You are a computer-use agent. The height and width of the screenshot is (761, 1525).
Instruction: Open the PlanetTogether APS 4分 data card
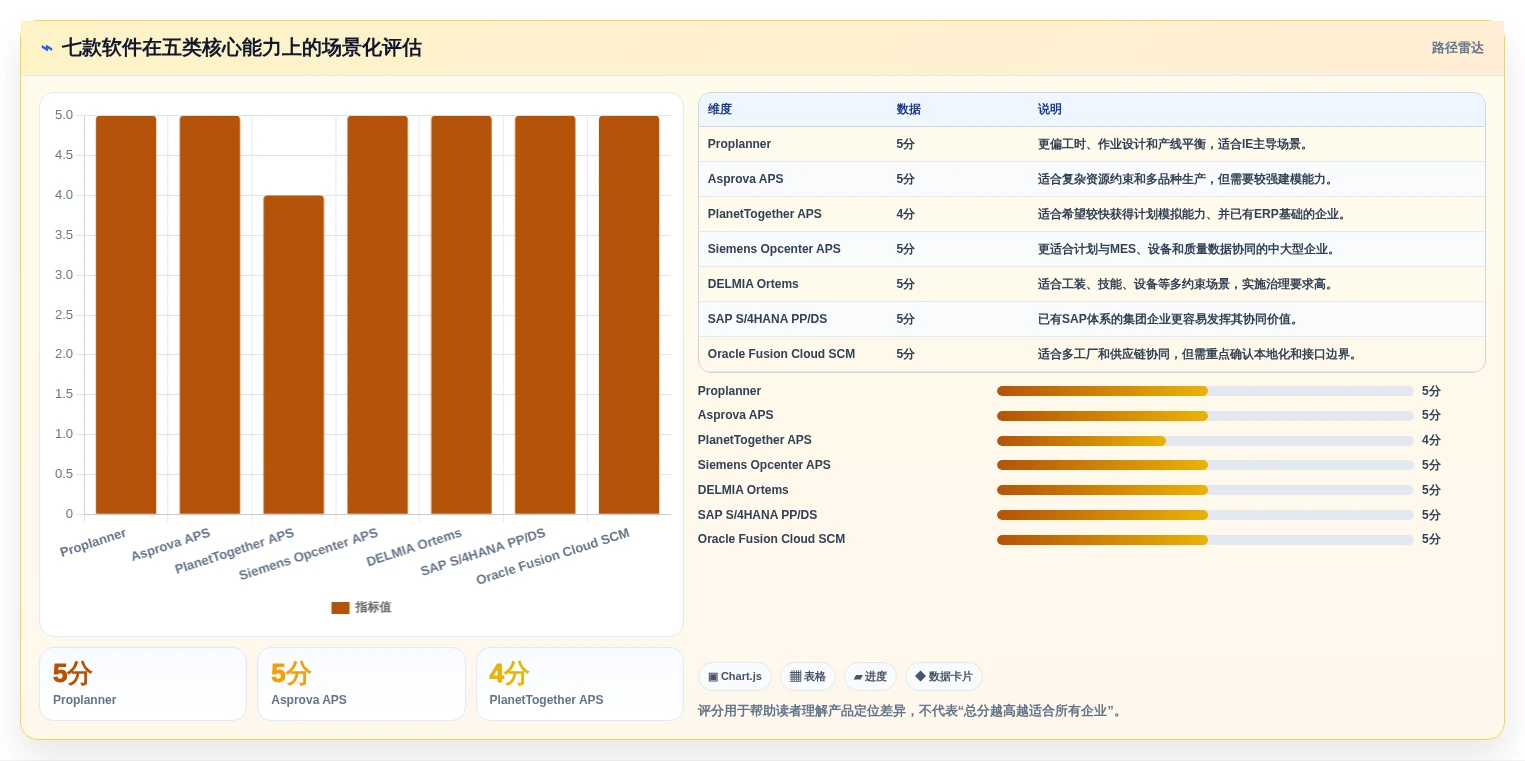pyautogui.click(x=580, y=684)
